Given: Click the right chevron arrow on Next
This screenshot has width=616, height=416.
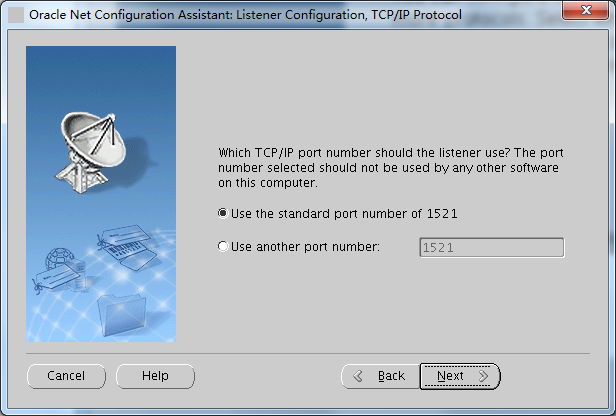Looking at the screenshot, I should [x=484, y=376].
